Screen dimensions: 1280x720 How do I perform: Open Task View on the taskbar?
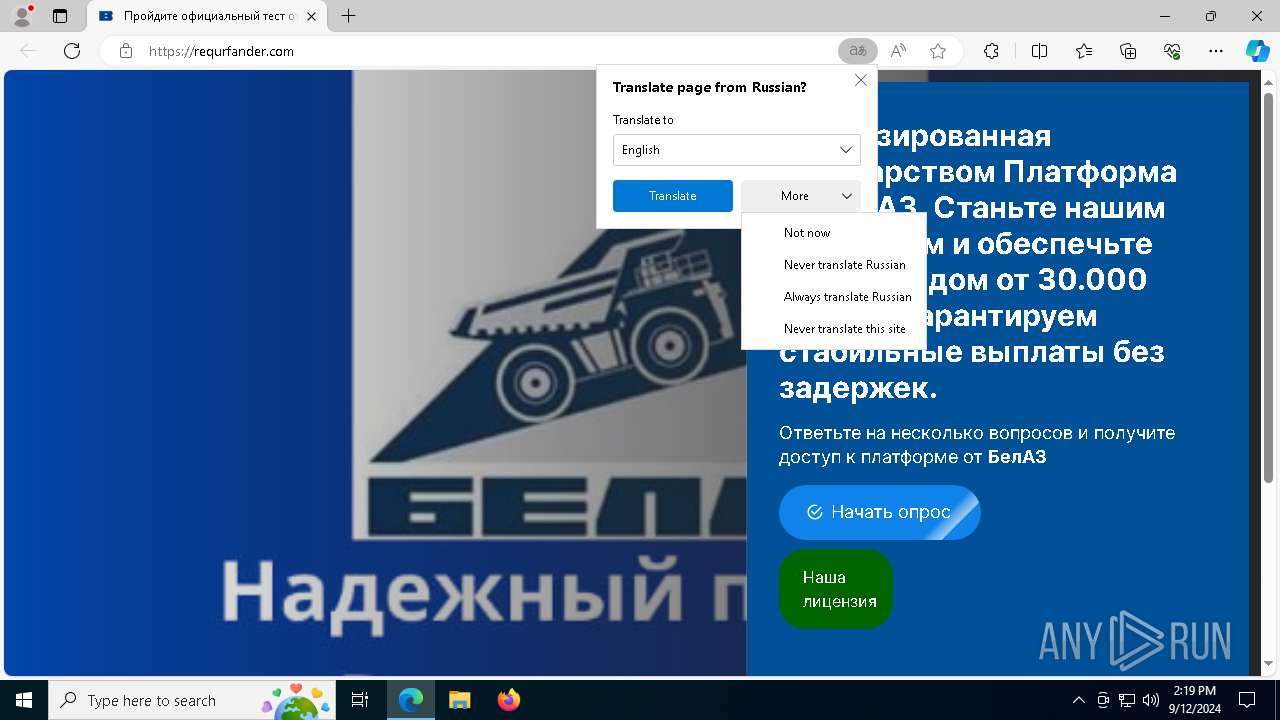(x=361, y=700)
